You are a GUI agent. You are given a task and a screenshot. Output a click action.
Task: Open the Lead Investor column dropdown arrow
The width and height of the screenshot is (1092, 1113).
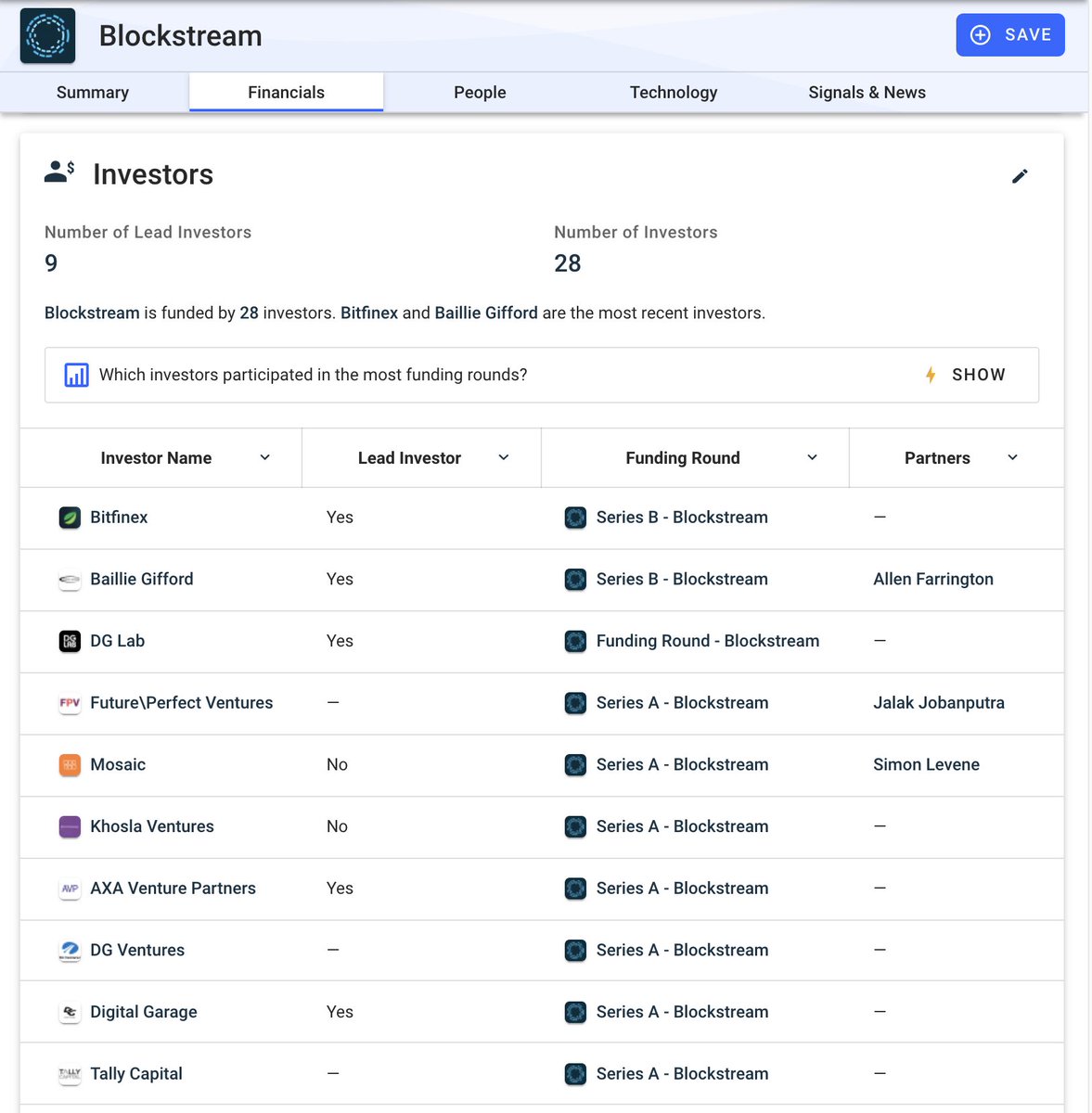(504, 457)
